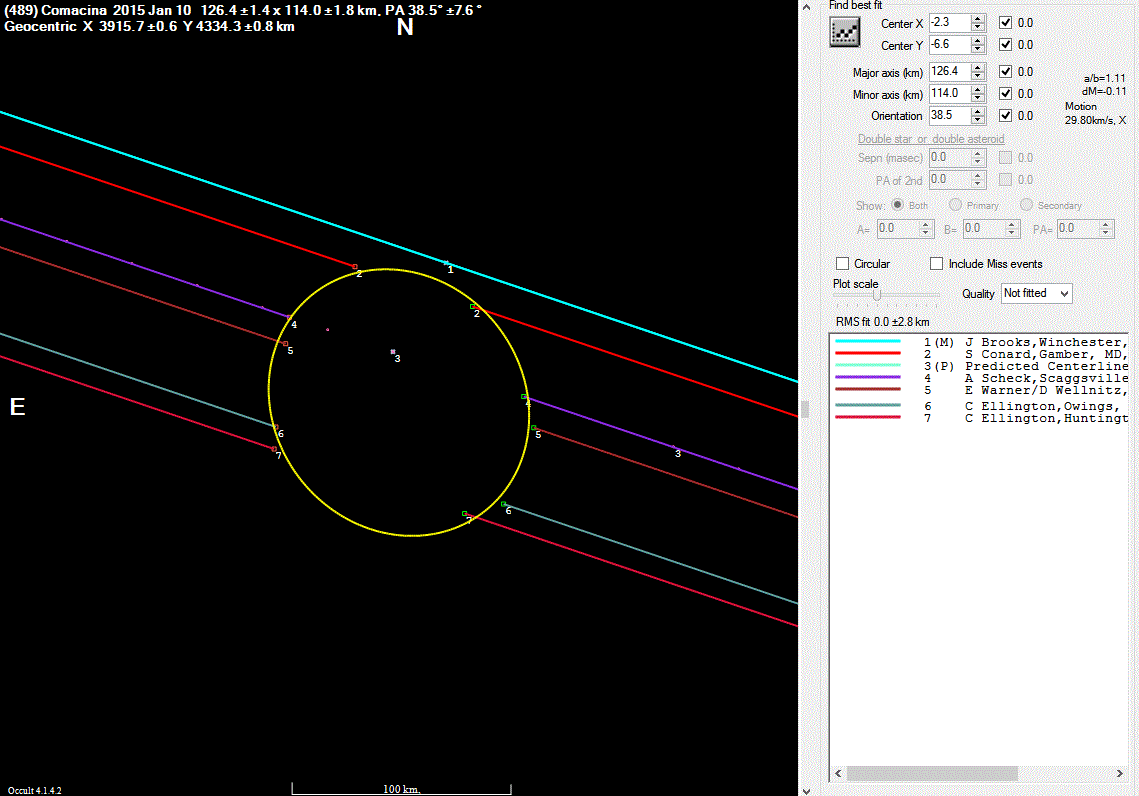This screenshot has width=1139, height=796.
Task: Enable Include Miss events checkbox
Action: [x=937, y=264]
